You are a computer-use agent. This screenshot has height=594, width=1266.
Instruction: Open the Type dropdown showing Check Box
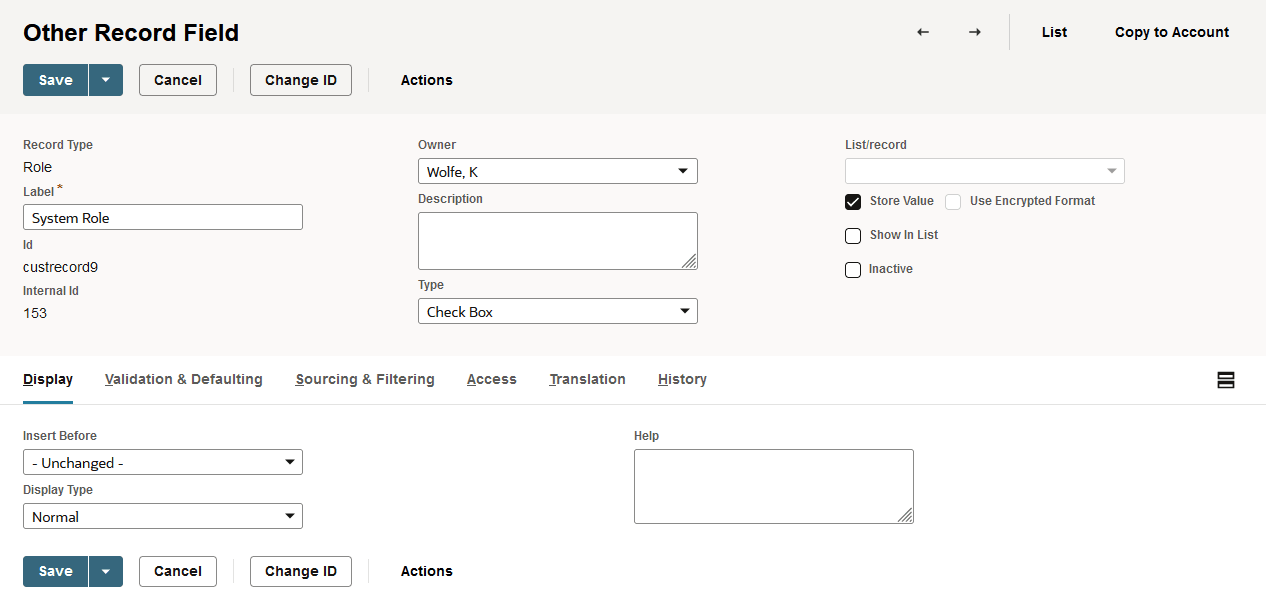557,312
